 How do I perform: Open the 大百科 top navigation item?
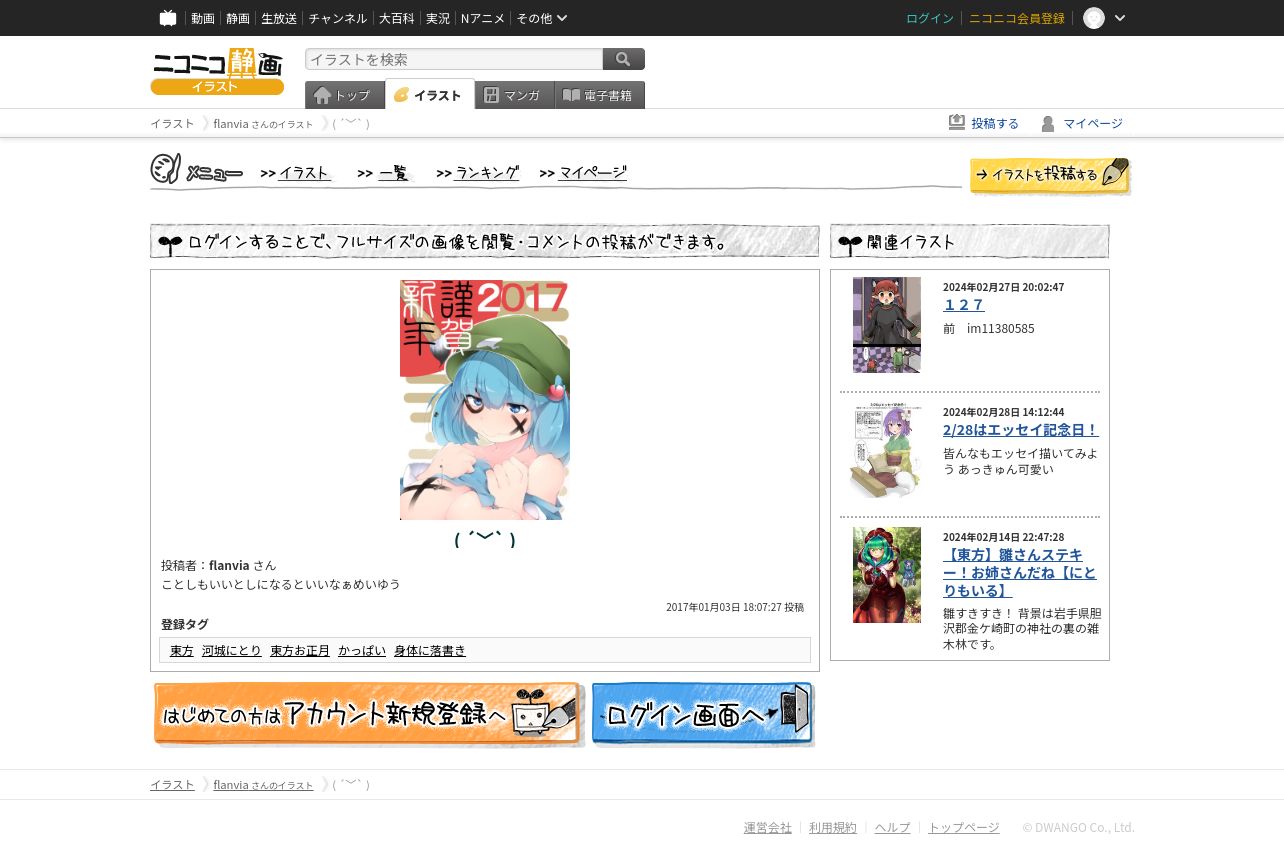(396, 18)
